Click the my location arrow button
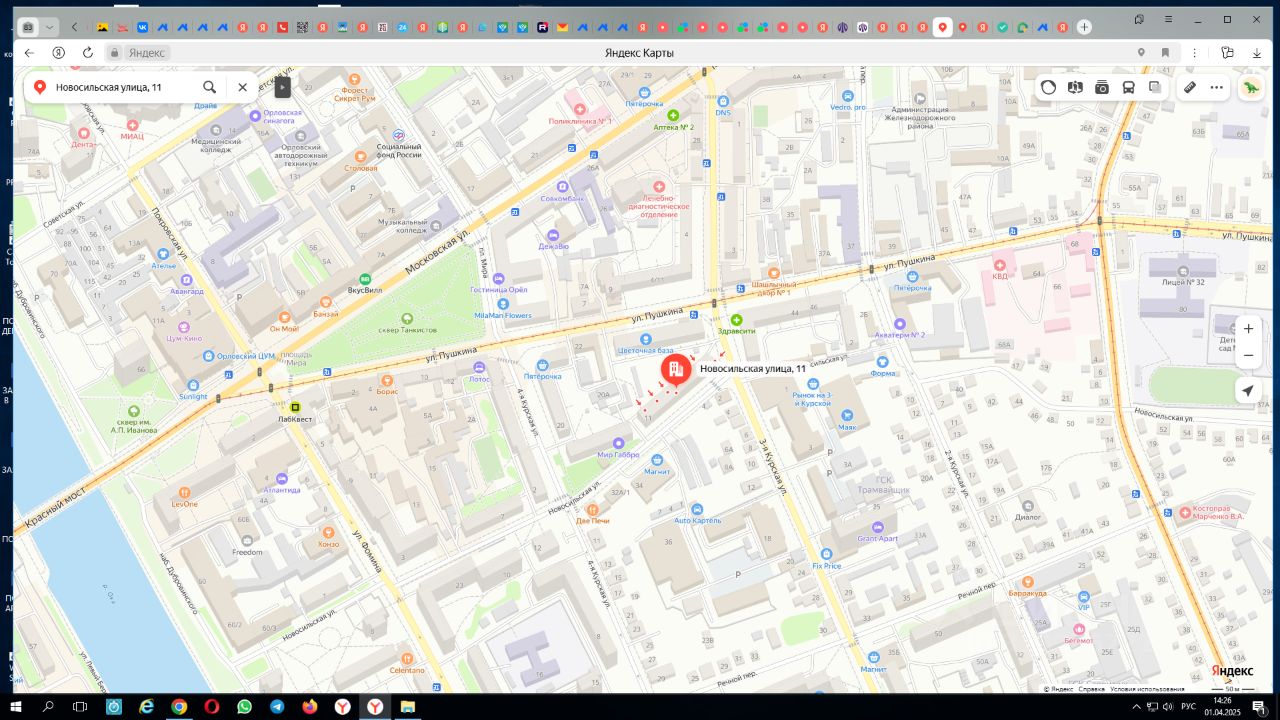The image size is (1280, 720). 1248,391
